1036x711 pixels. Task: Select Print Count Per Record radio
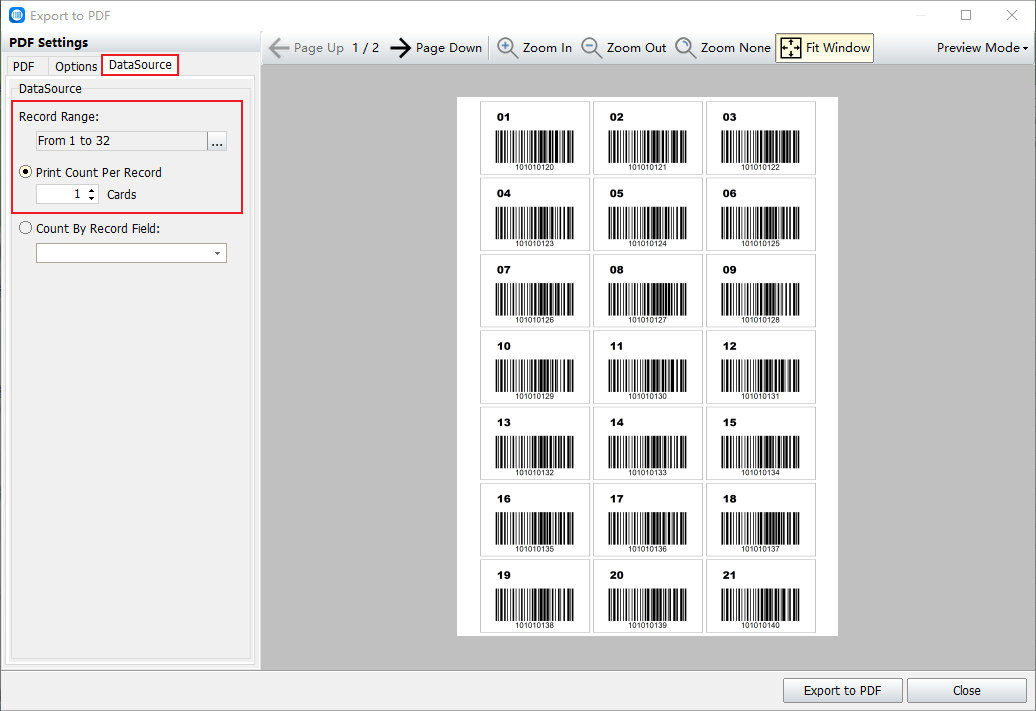click(x=26, y=172)
